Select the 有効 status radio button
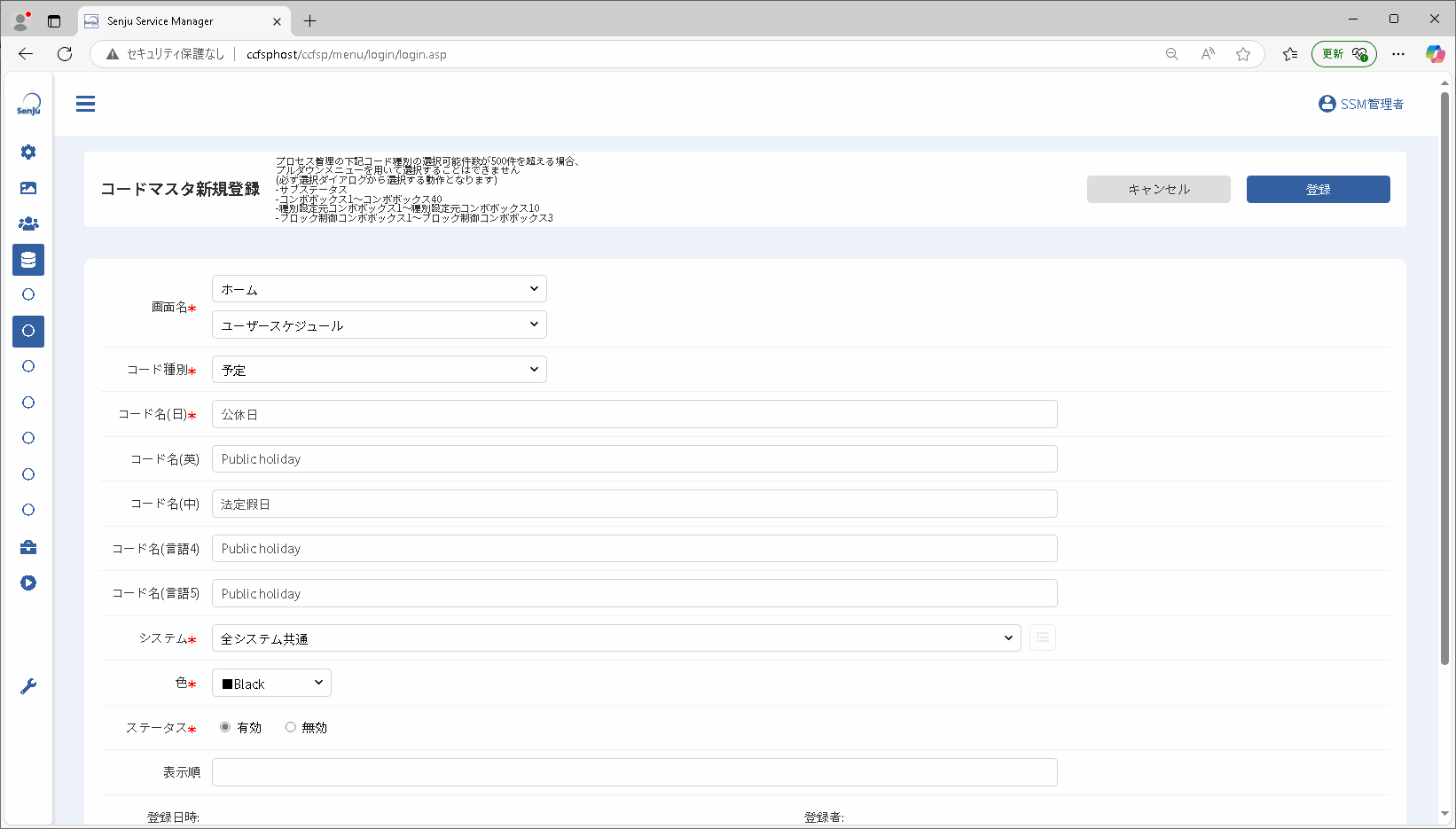 [225, 727]
